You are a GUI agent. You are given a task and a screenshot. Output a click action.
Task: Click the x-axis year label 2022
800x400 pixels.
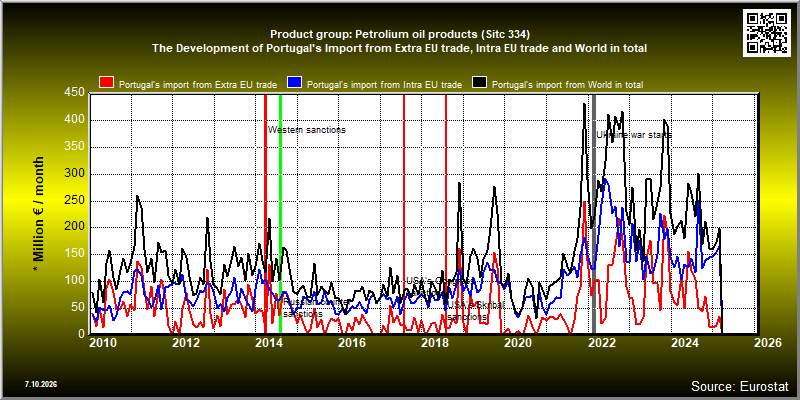602,343
